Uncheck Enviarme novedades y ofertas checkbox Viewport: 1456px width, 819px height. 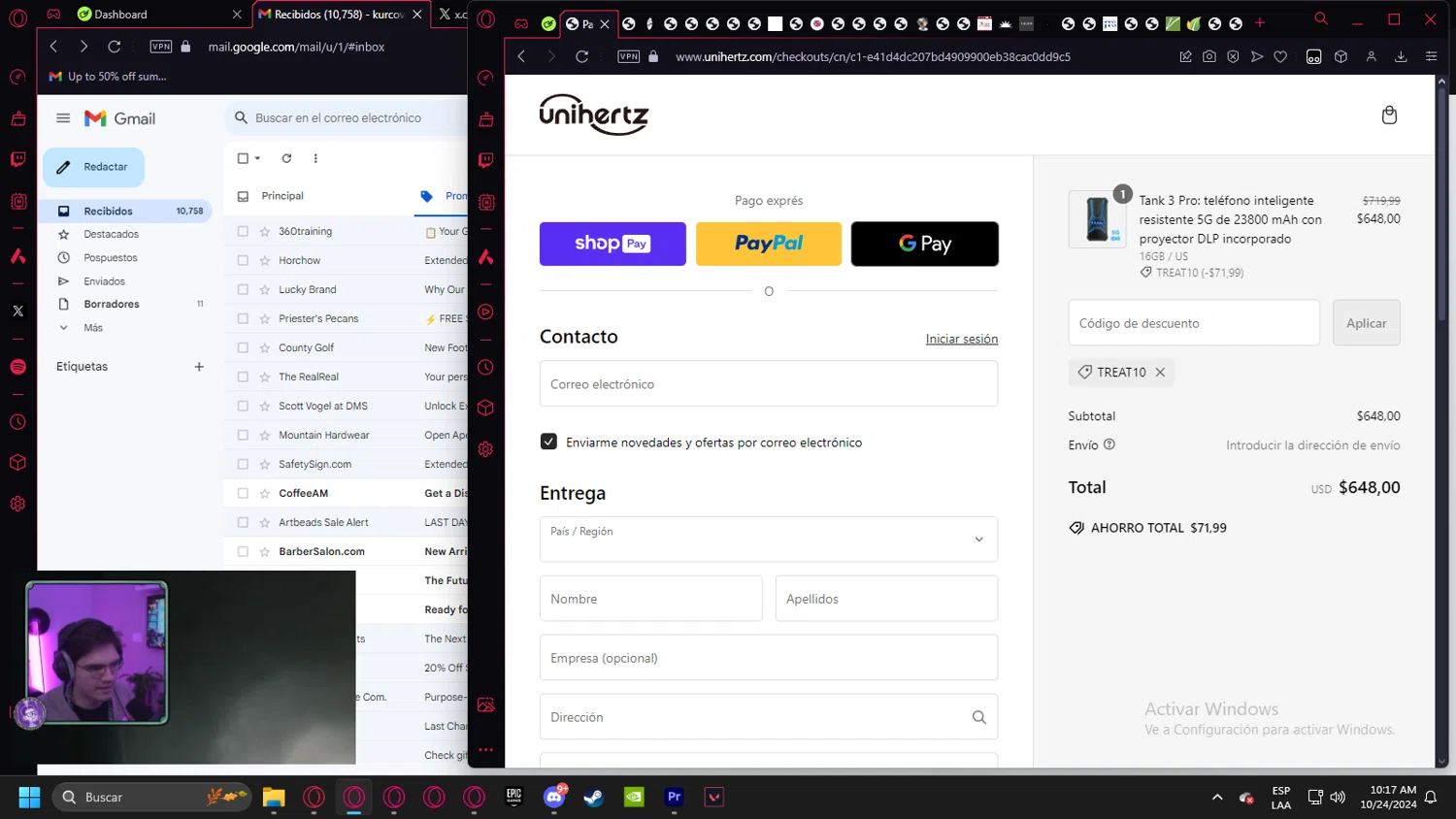pos(548,442)
